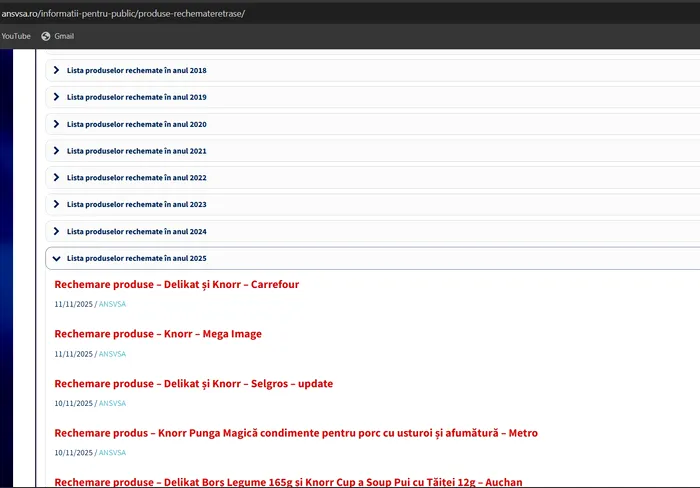
Task: Open the Knorr Punga Magică Metro recall
Action: point(295,433)
